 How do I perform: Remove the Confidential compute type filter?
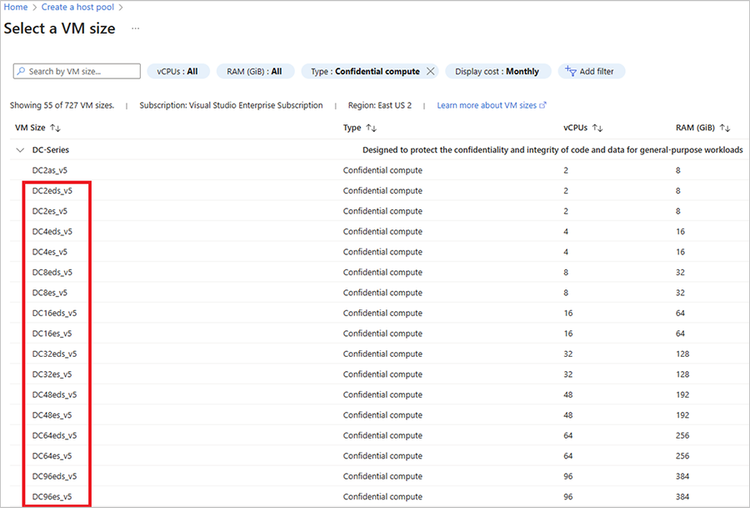[431, 72]
